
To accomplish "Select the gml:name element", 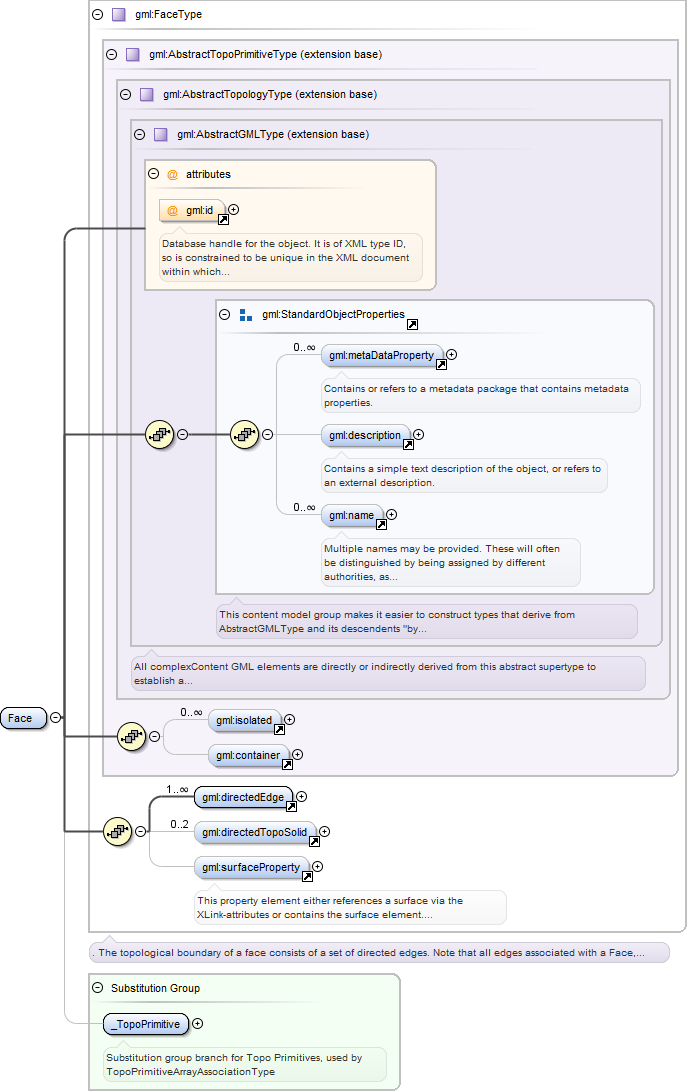I will (x=352, y=515).
